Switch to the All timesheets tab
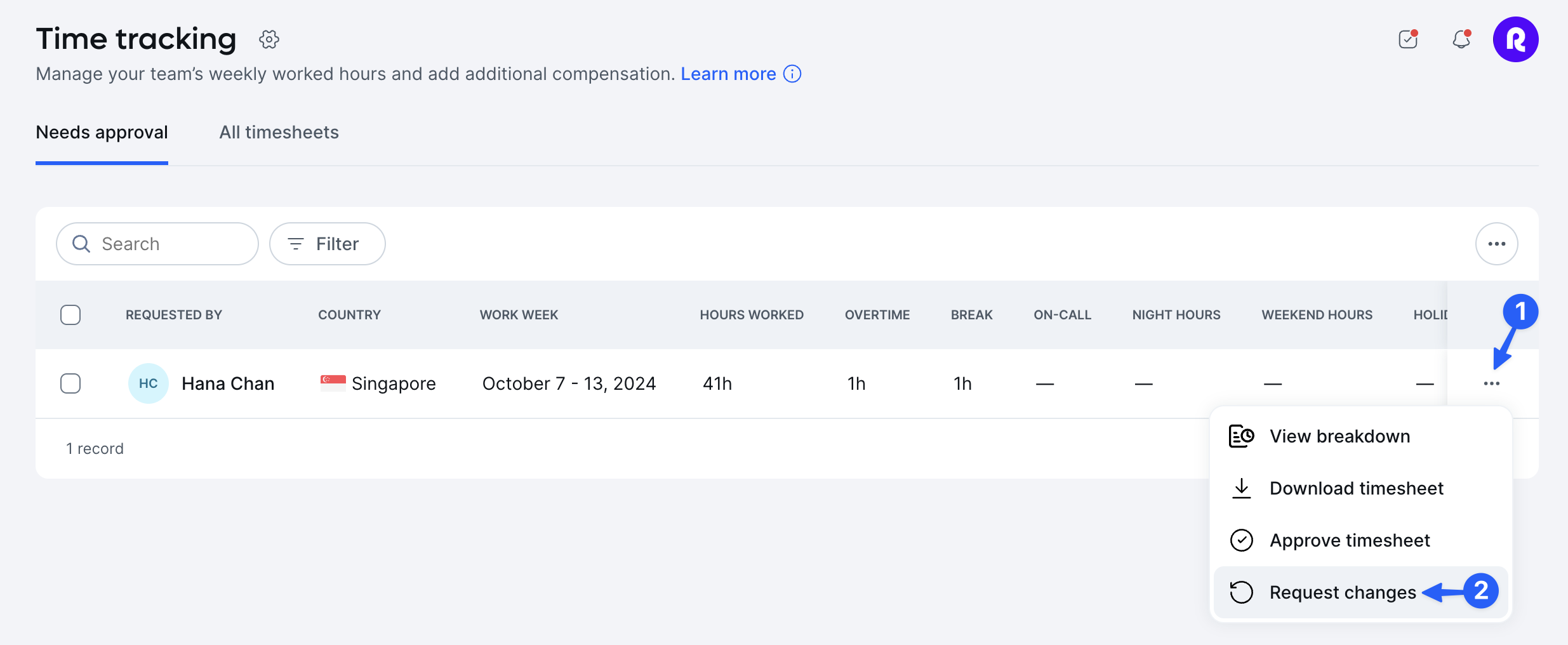This screenshot has width=1568, height=645. pos(279,132)
